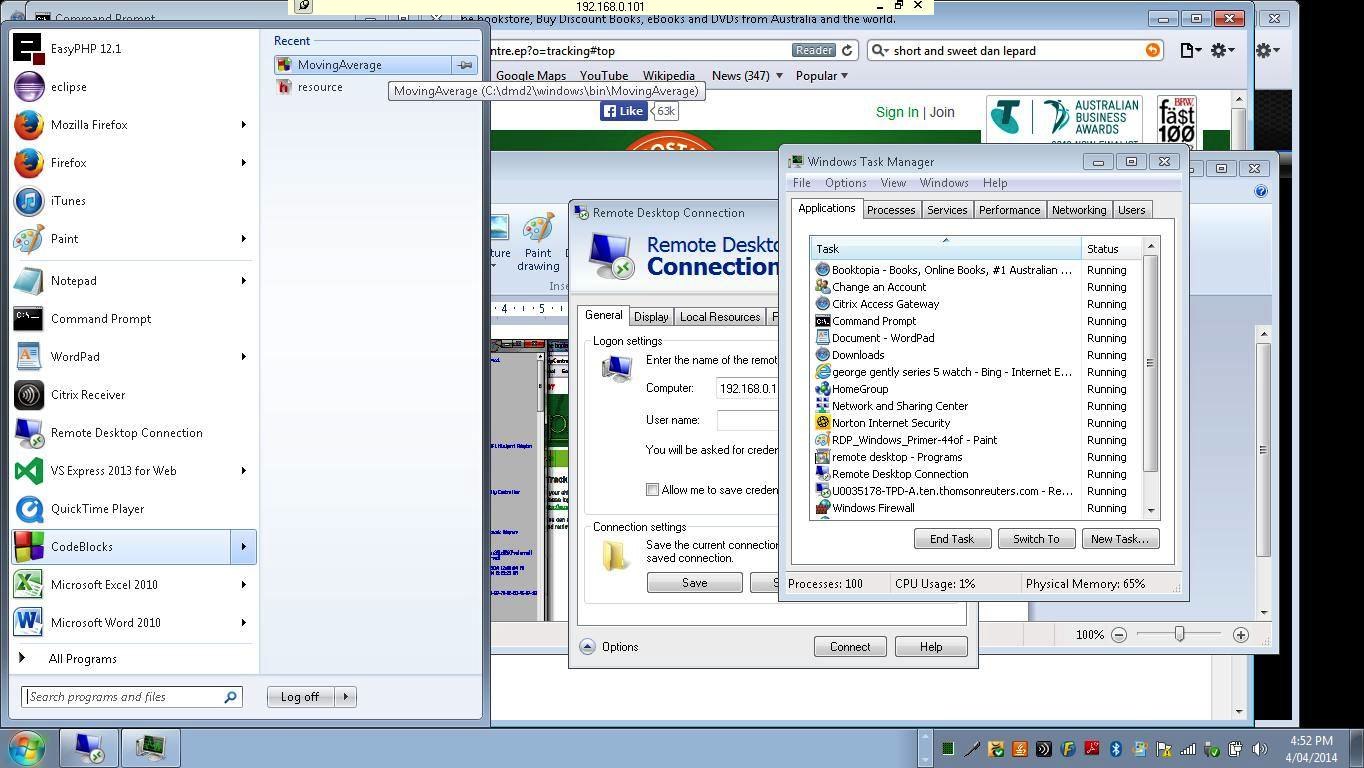Open EasyPHP 12.1 from Start menu

pyautogui.click(x=134, y=48)
